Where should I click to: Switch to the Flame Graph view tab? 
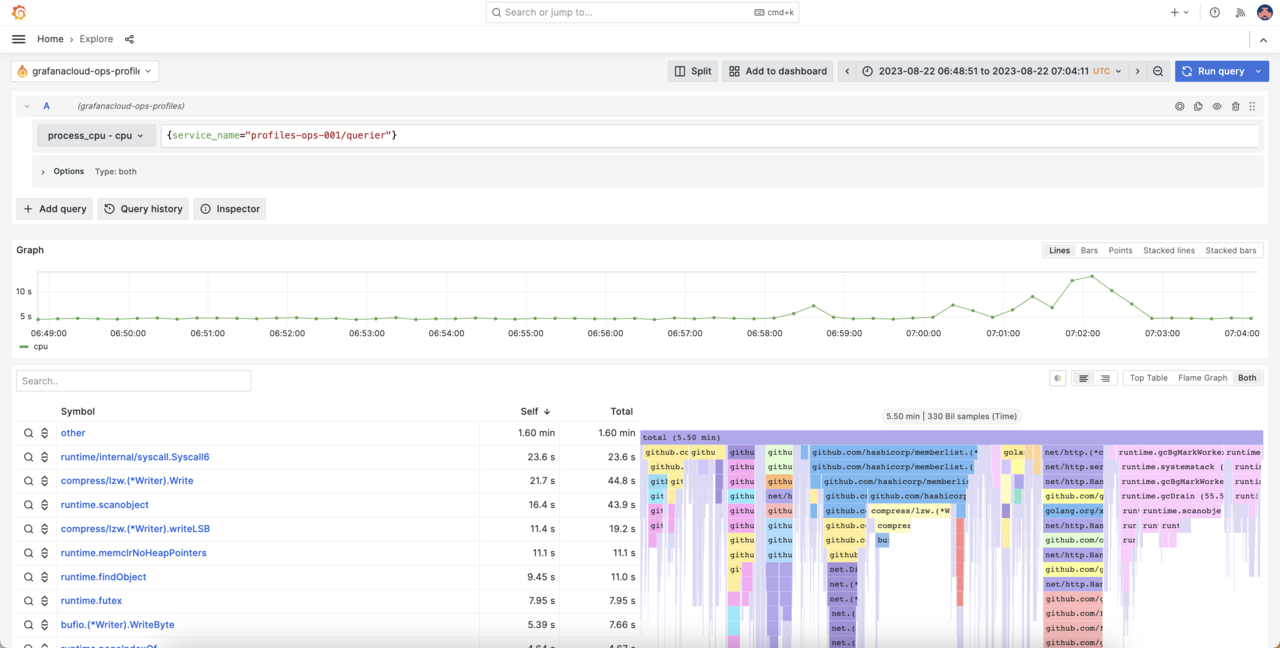click(1202, 378)
